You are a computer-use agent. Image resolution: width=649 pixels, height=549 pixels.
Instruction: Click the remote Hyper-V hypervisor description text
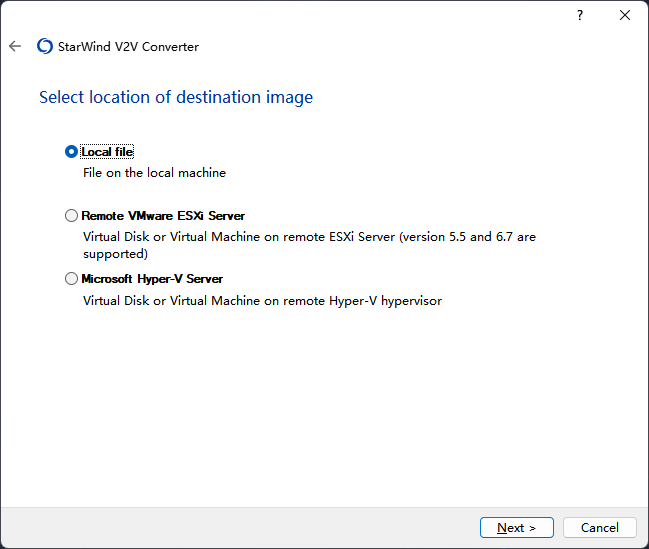point(262,300)
